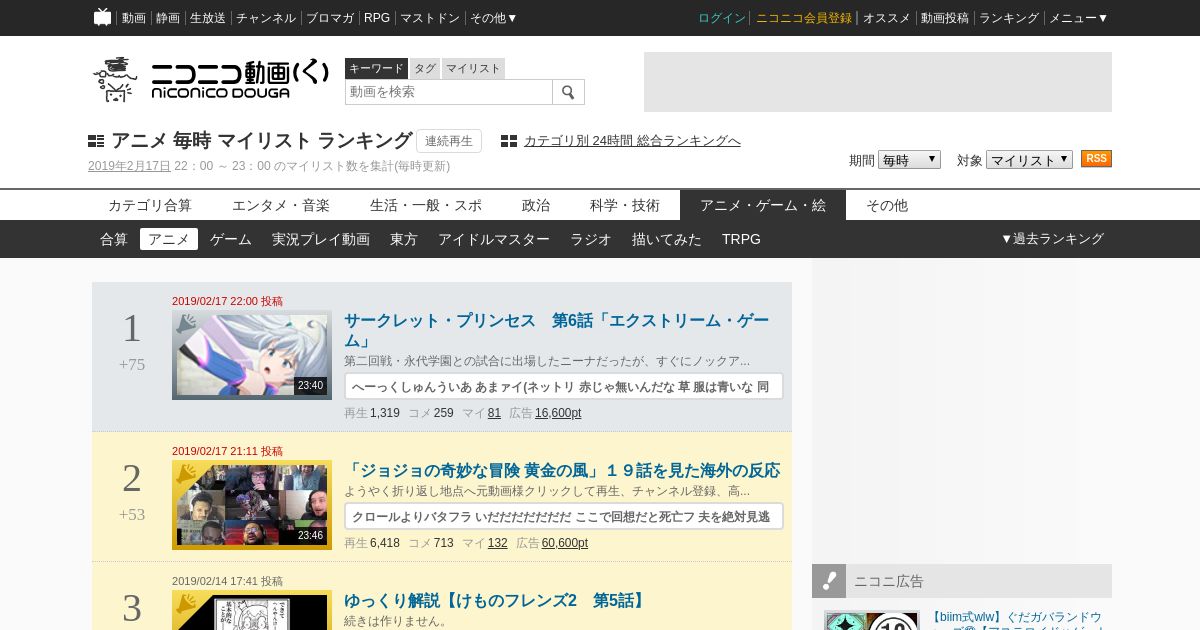
Task: Open the 期間 period dropdown
Action: pyautogui.click(x=909, y=160)
